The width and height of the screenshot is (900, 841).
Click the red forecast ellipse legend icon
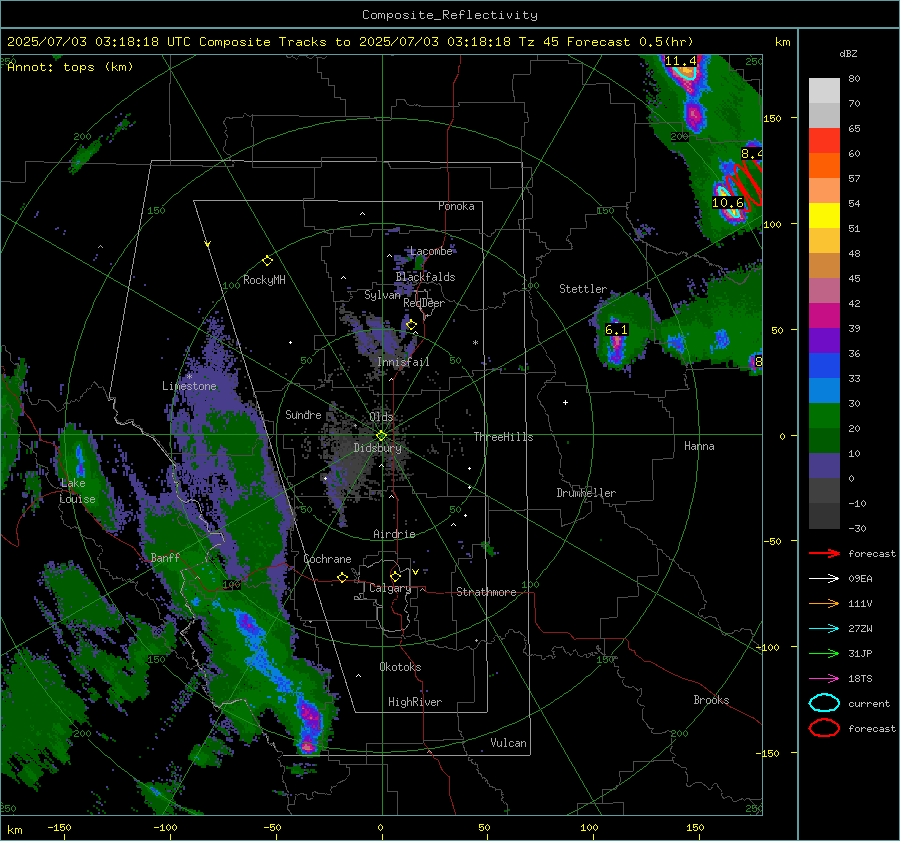click(x=824, y=728)
